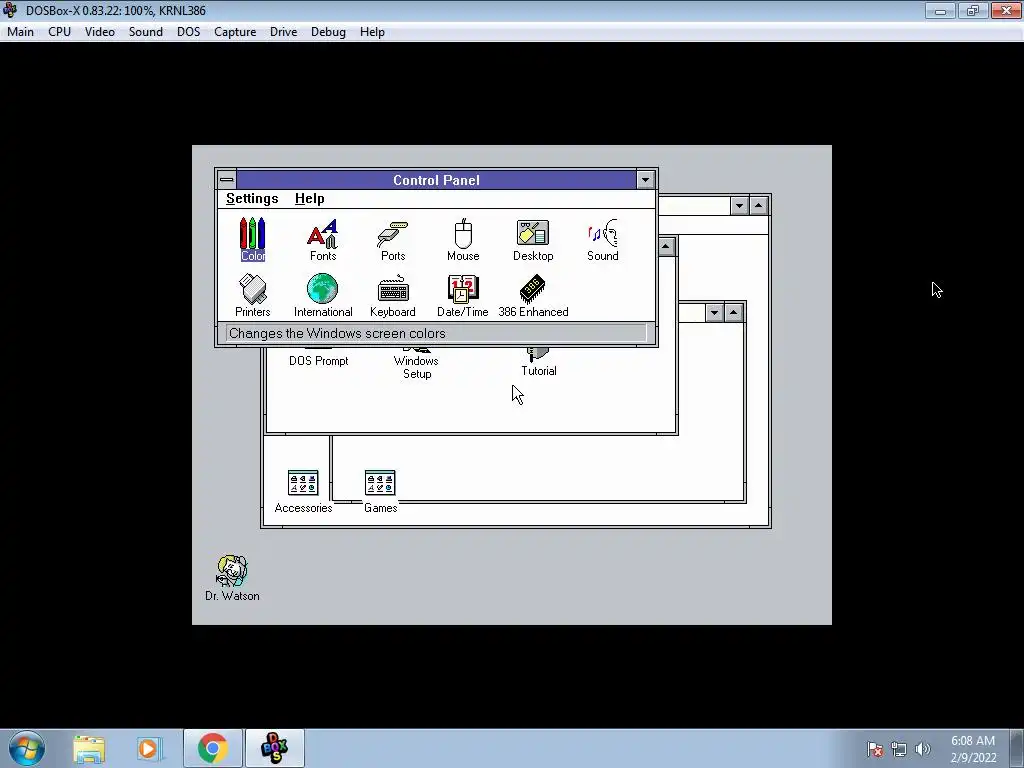The image size is (1024, 768).
Task: Open the Sound settings icon
Action: 602,240
